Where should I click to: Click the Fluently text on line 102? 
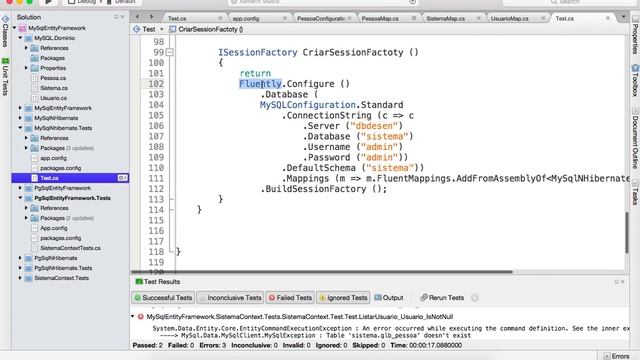pos(260,84)
